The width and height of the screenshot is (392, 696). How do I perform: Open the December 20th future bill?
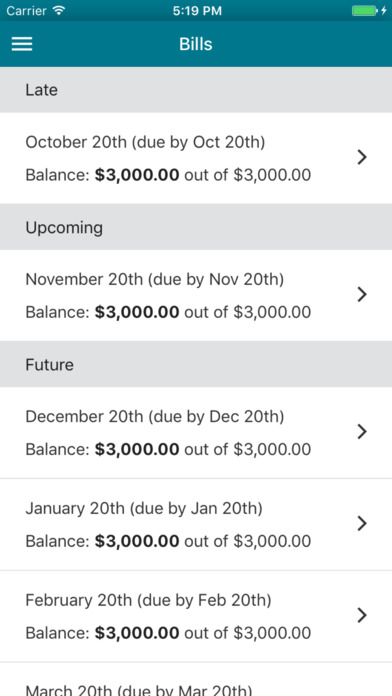[x=196, y=432]
